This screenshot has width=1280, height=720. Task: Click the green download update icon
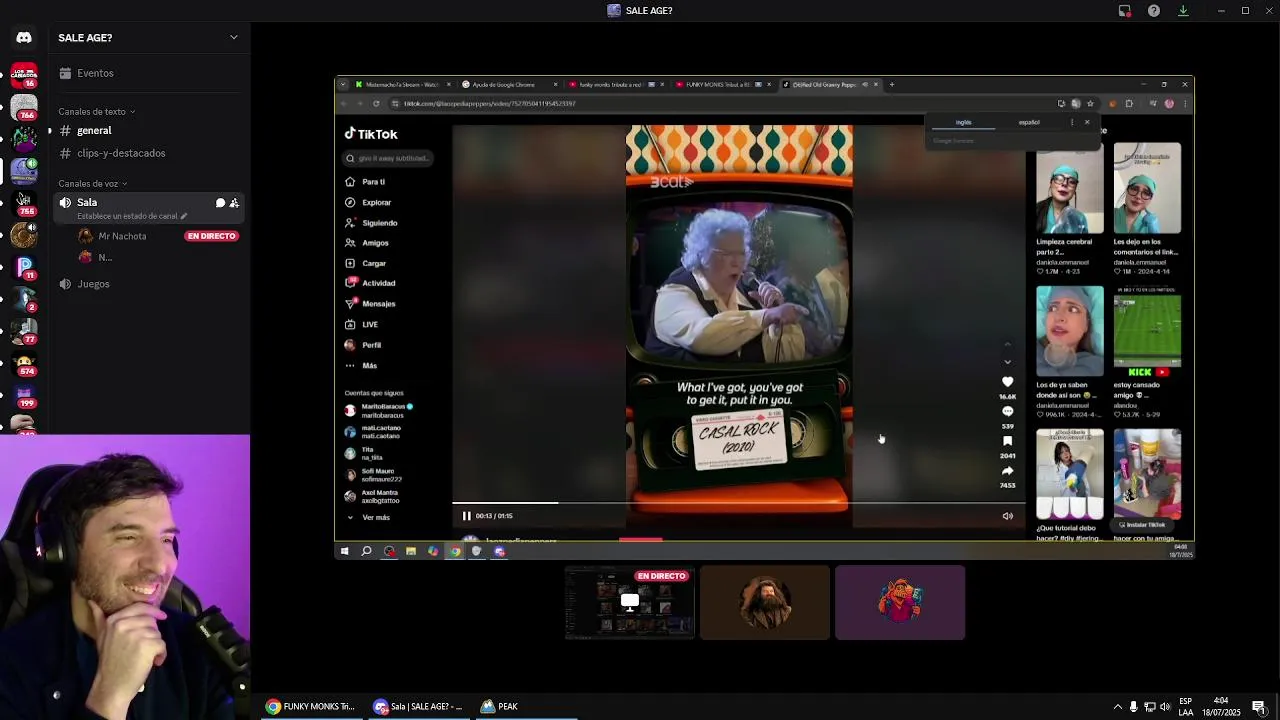[1183, 11]
